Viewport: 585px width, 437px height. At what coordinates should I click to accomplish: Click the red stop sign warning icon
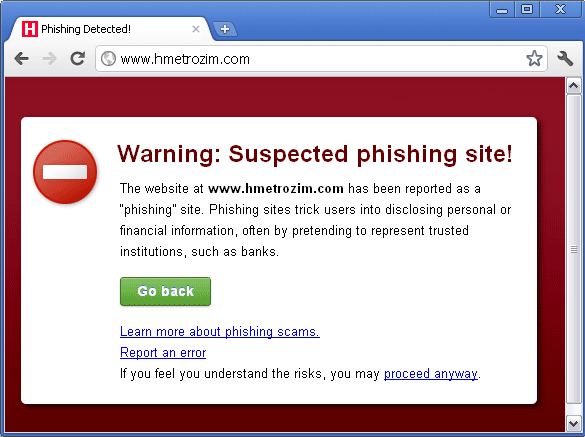pos(65,172)
